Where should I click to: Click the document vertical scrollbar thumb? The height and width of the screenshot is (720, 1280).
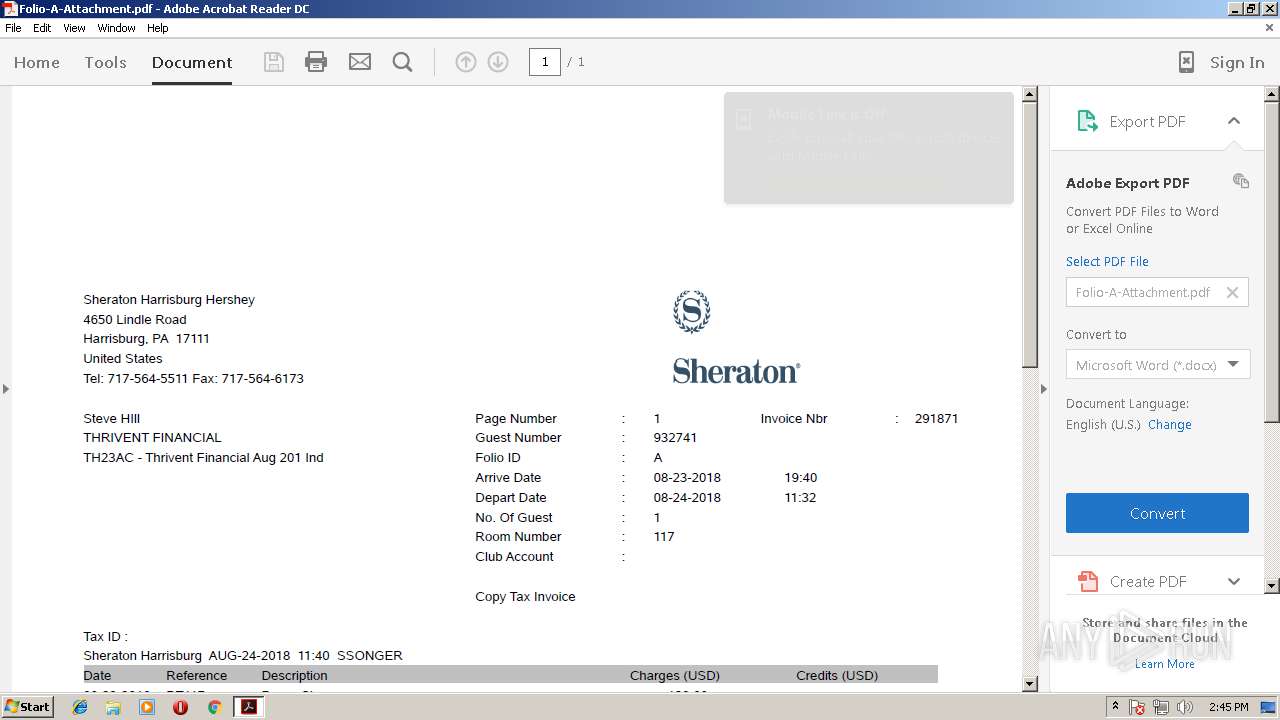(x=1030, y=235)
